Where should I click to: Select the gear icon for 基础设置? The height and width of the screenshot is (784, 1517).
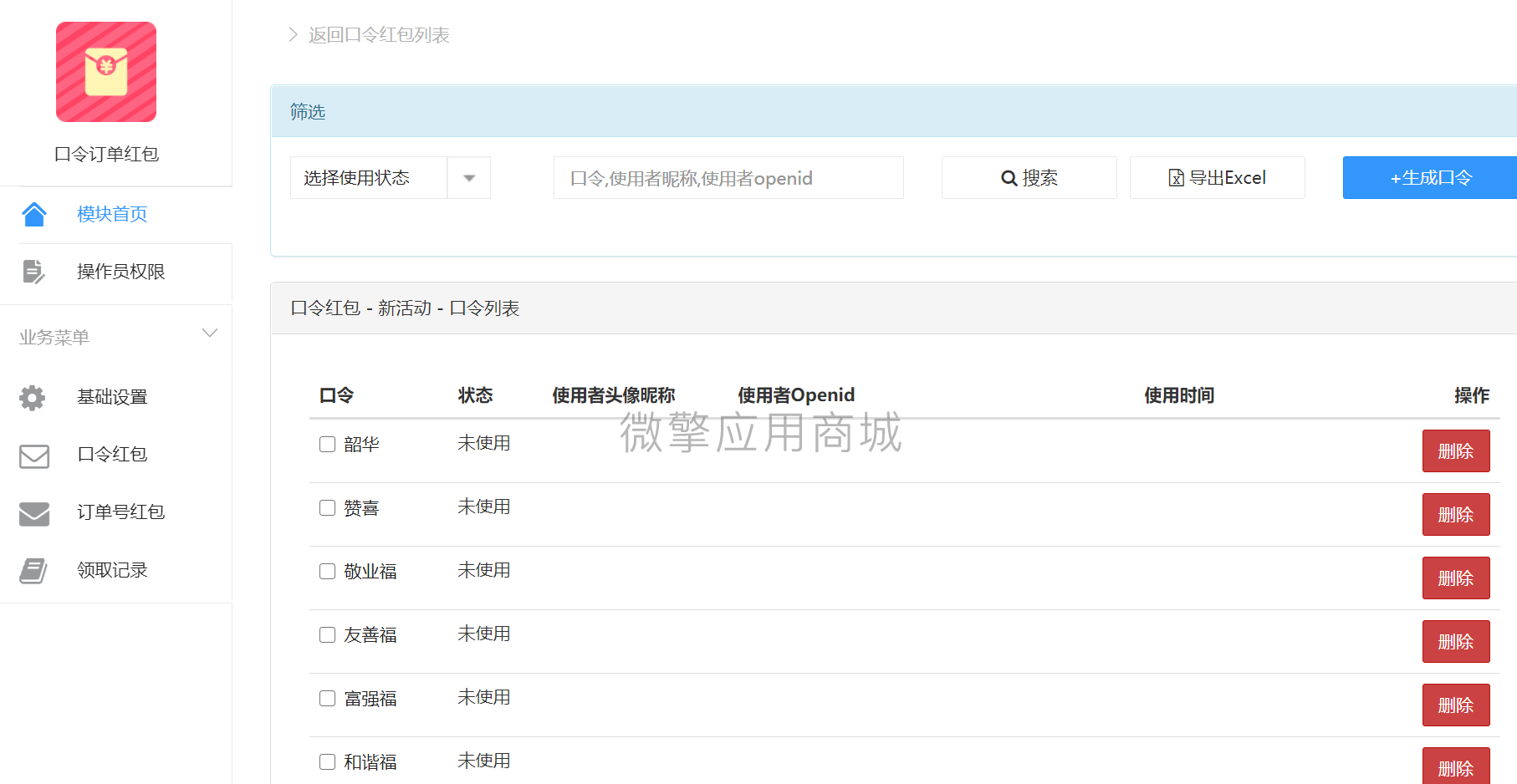[33, 397]
